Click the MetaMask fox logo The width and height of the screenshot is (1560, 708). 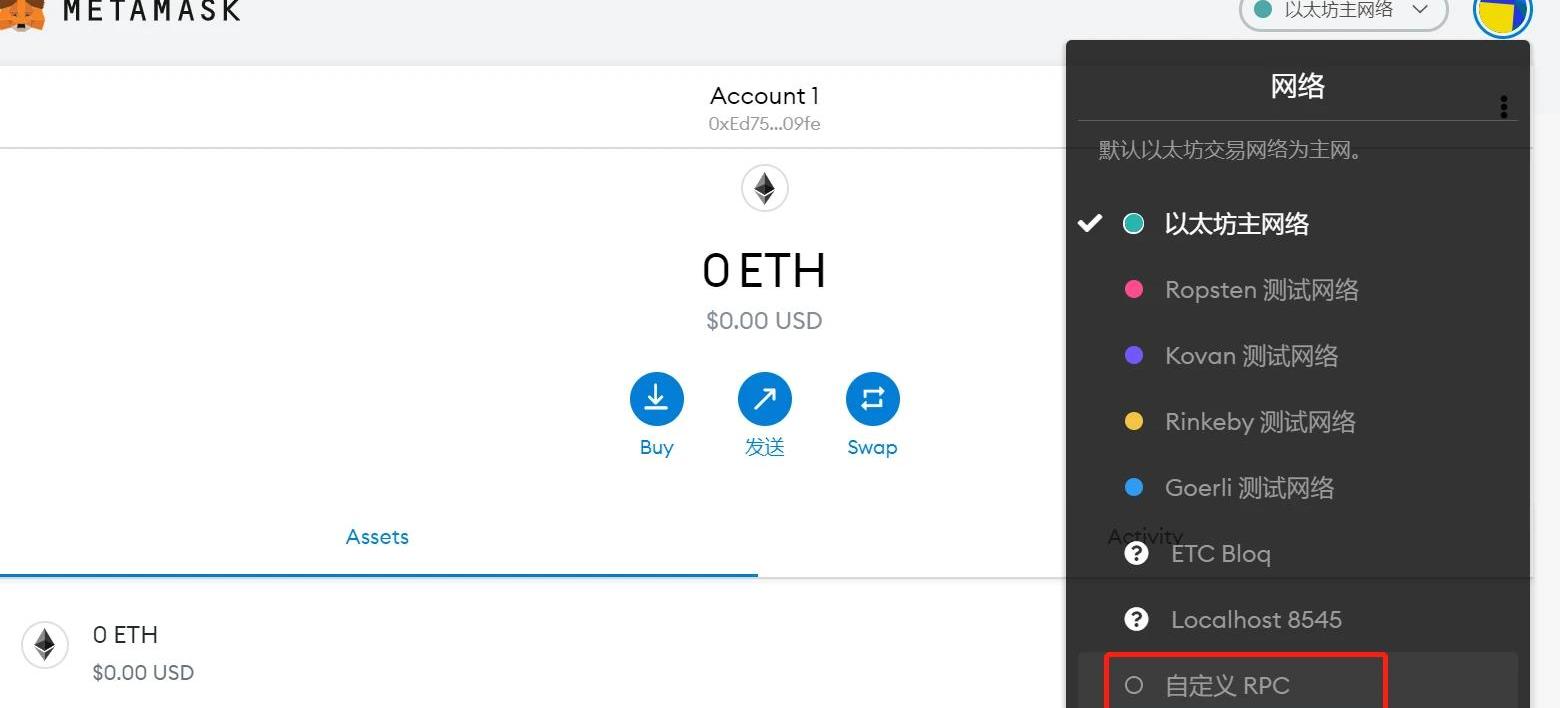(x=20, y=12)
